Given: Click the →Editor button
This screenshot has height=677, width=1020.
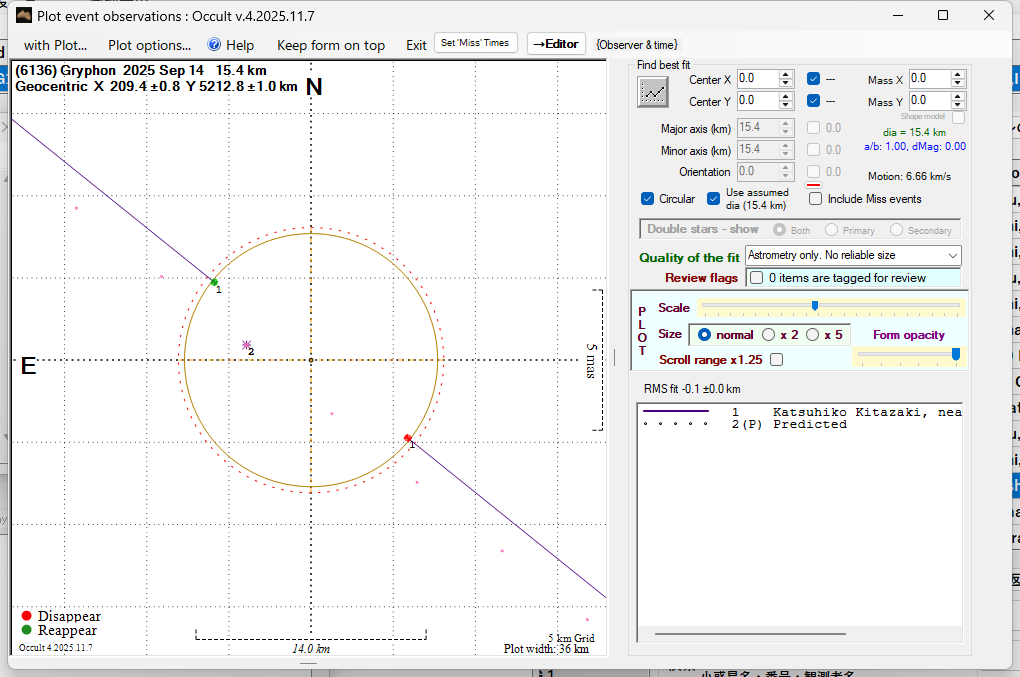Looking at the screenshot, I should pyautogui.click(x=555, y=44).
